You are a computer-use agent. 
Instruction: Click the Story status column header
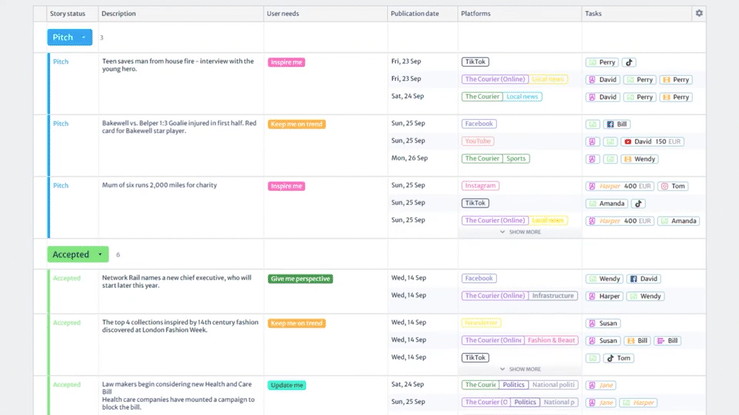point(68,14)
